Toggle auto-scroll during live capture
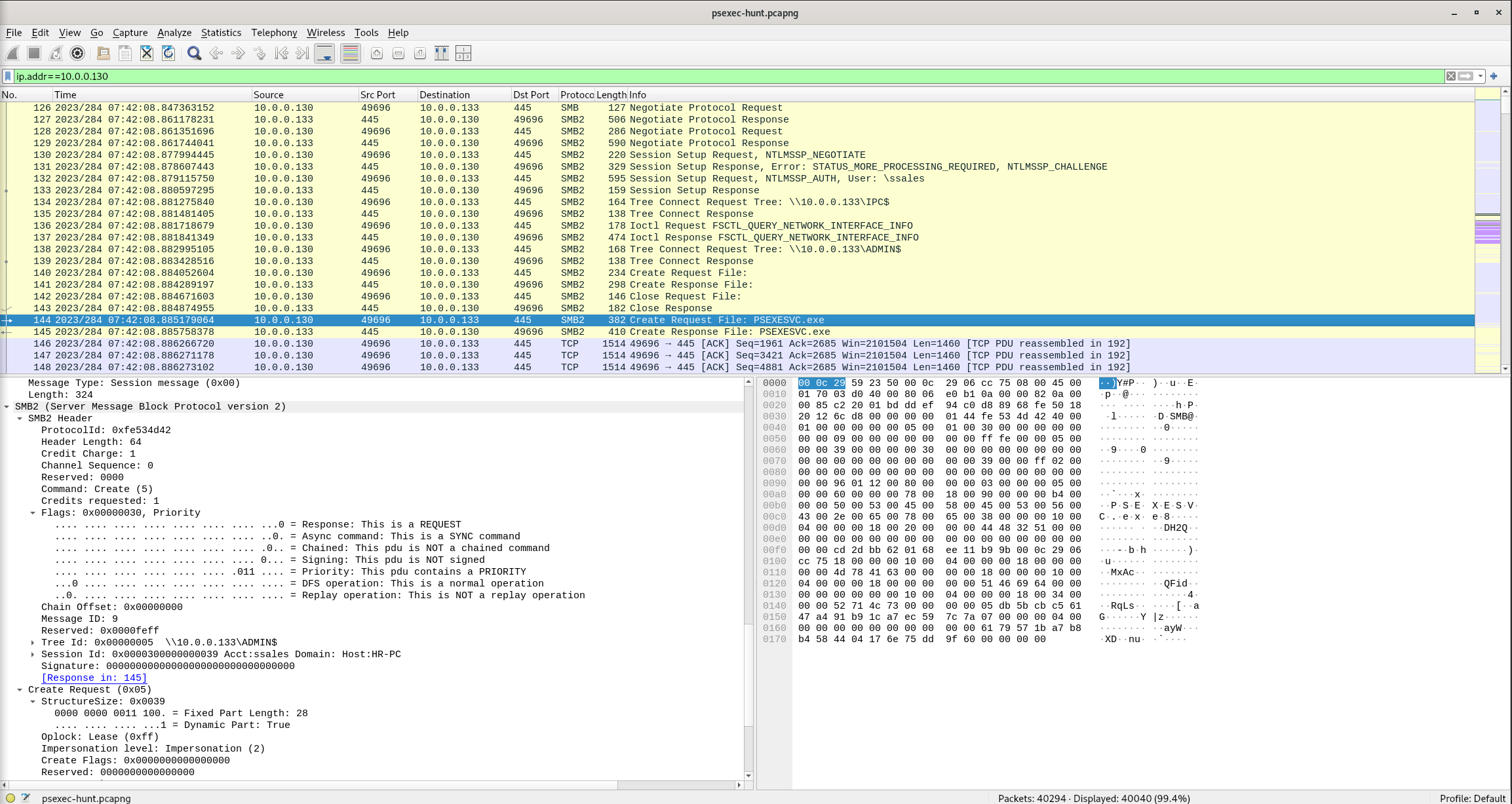 click(x=324, y=54)
